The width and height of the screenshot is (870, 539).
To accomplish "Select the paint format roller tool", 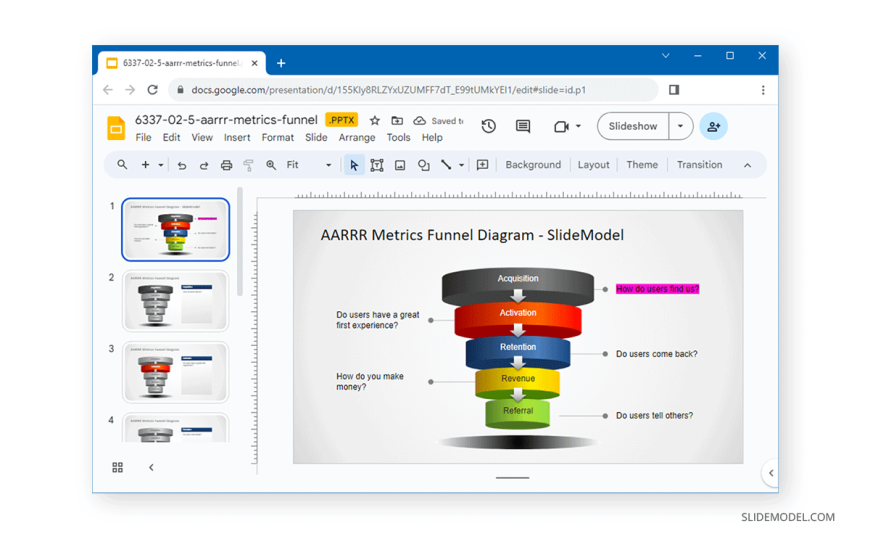I will (x=248, y=165).
